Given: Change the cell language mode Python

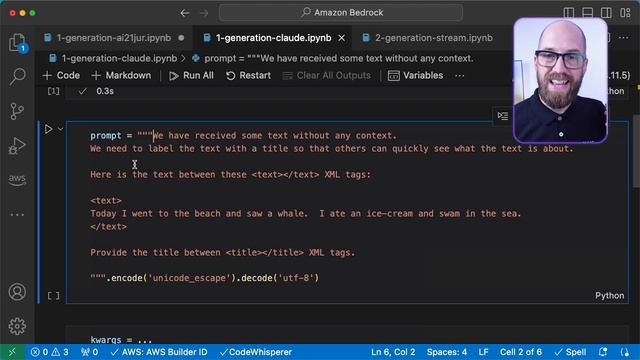Looking at the screenshot, I should pos(609,296).
